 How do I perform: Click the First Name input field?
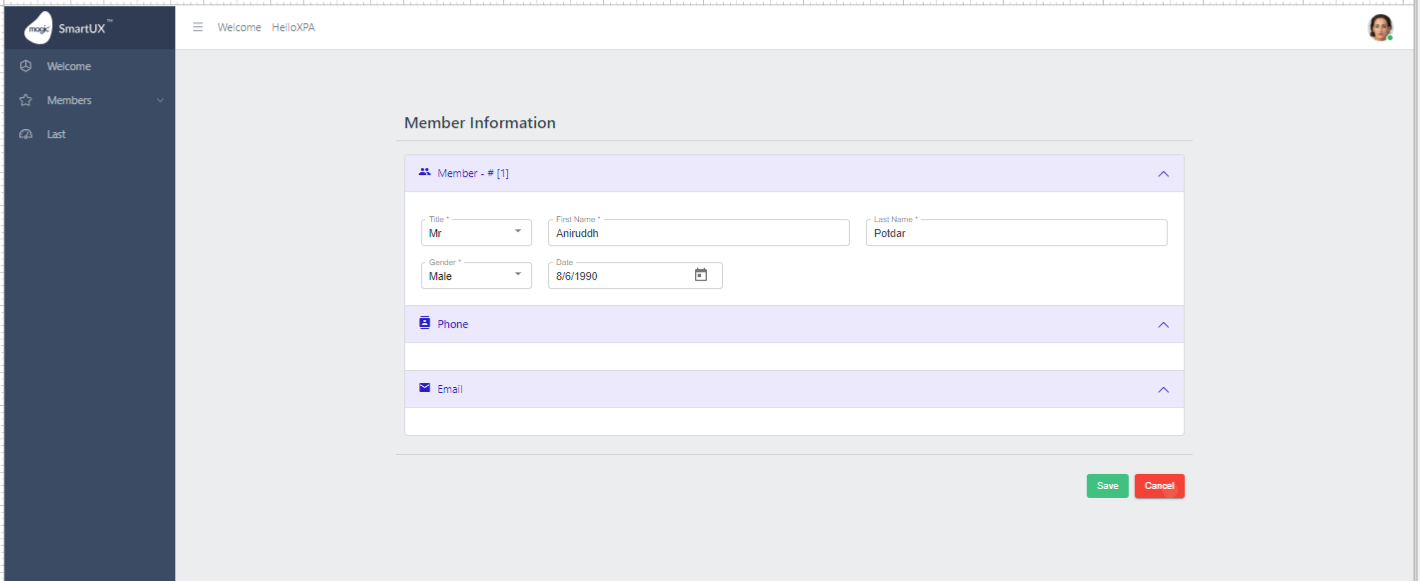click(x=698, y=233)
